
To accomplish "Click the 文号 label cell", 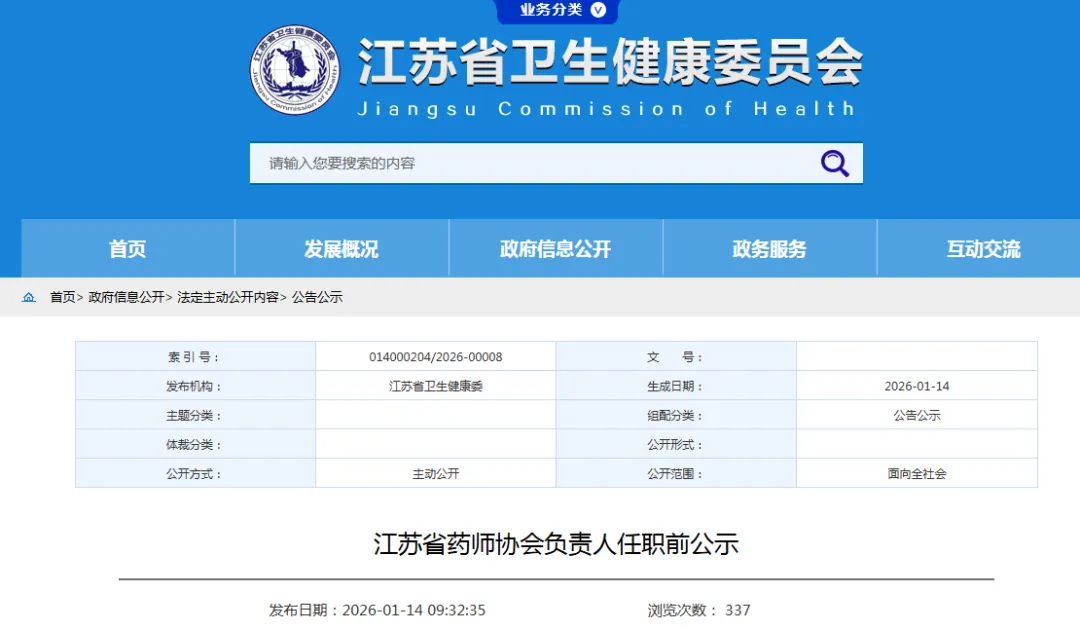I will pyautogui.click(x=676, y=357).
